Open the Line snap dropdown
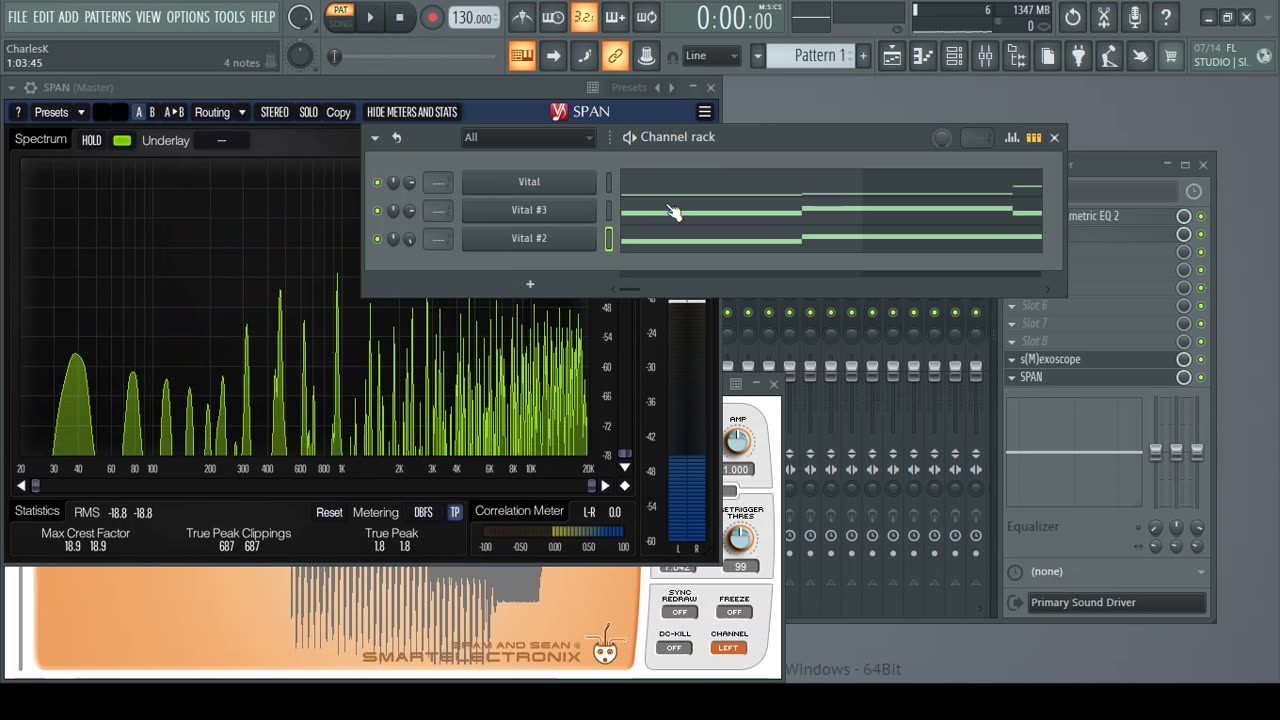Image resolution: width=1280 pixels, height=720 pixels. [712, 56]
